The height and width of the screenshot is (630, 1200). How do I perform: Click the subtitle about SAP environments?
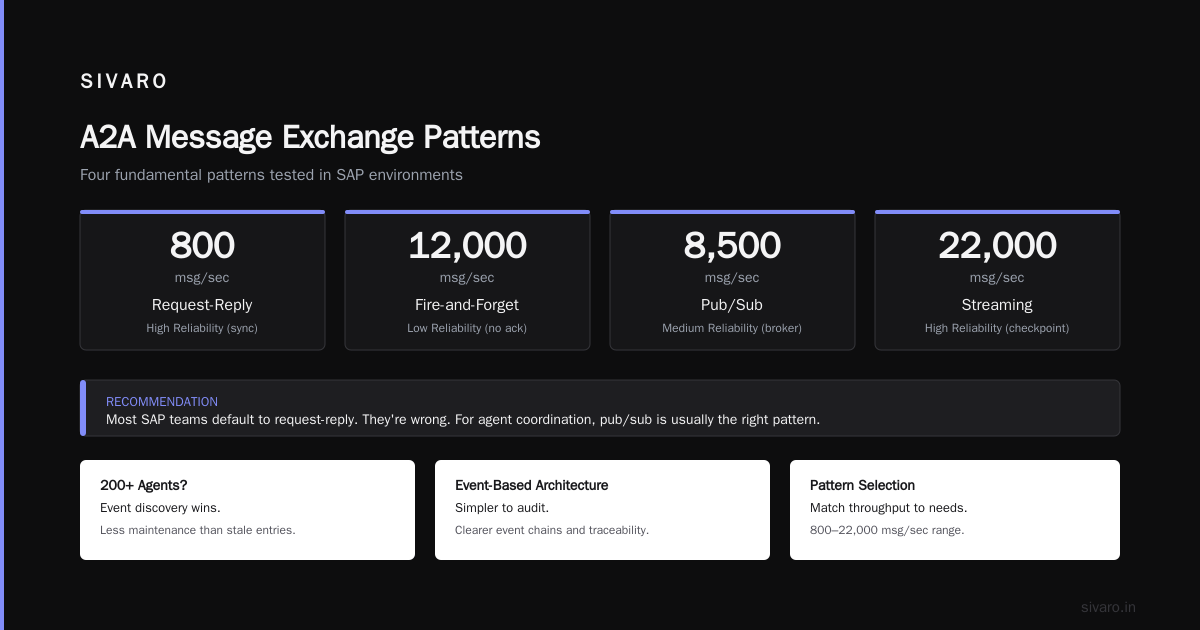click(271, 175)
